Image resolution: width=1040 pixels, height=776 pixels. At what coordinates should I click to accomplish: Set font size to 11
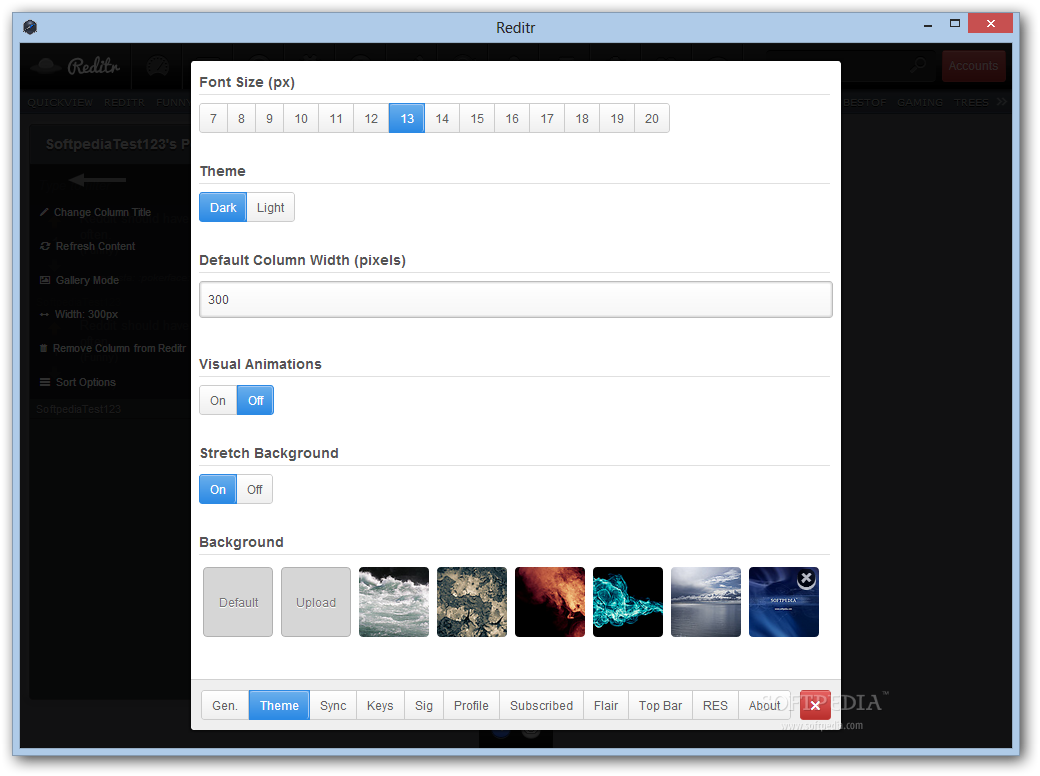tap(336, 119)
